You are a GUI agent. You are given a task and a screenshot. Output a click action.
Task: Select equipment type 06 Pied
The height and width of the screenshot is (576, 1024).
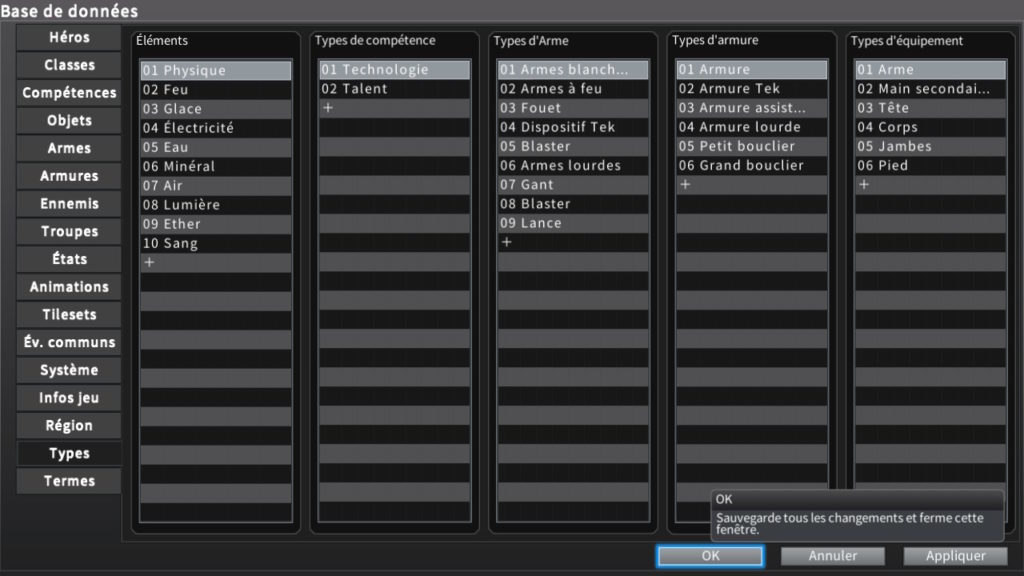click(x=931, y=166)
